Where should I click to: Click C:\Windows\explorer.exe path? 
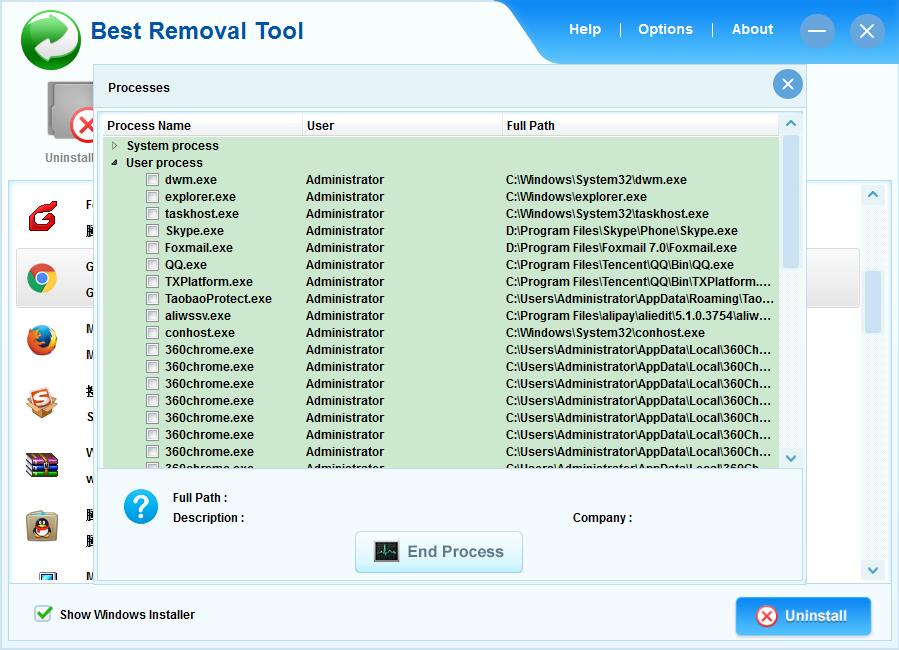(x=576, y=197)
